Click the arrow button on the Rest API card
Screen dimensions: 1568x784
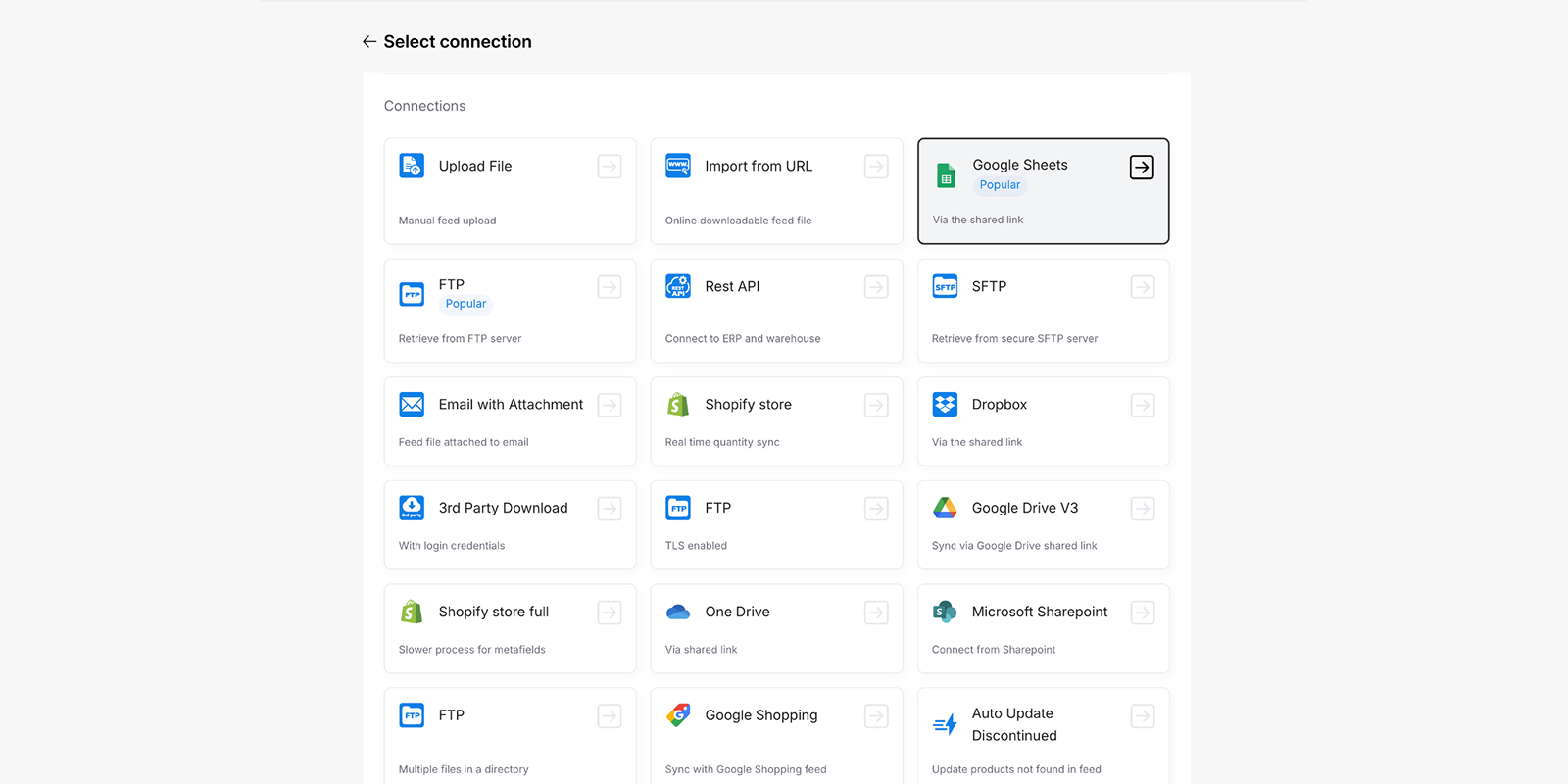click(x=876, y=287)
